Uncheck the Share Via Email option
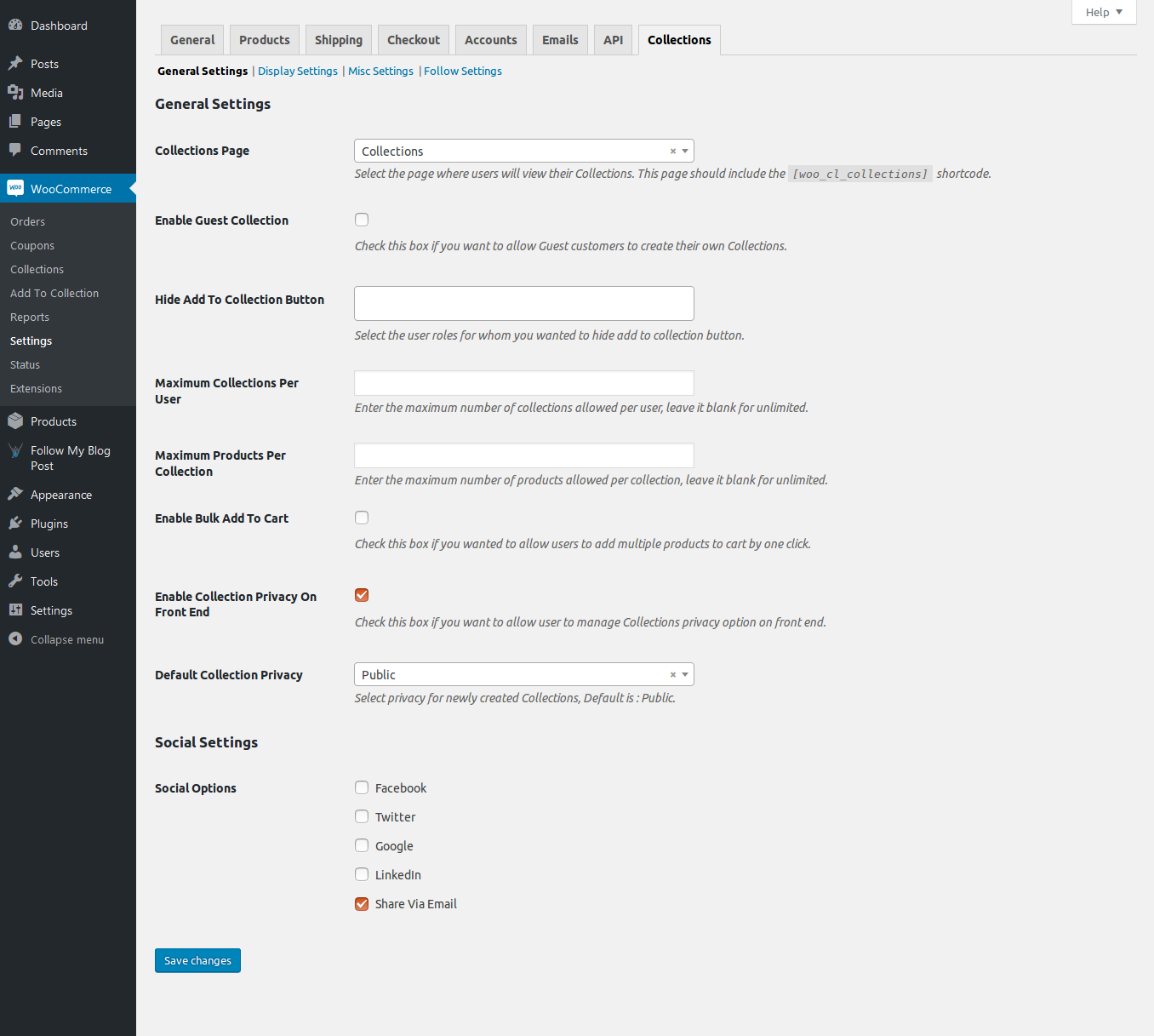Viewport: 1154px width, 1036px height. (x=362, y=904)
